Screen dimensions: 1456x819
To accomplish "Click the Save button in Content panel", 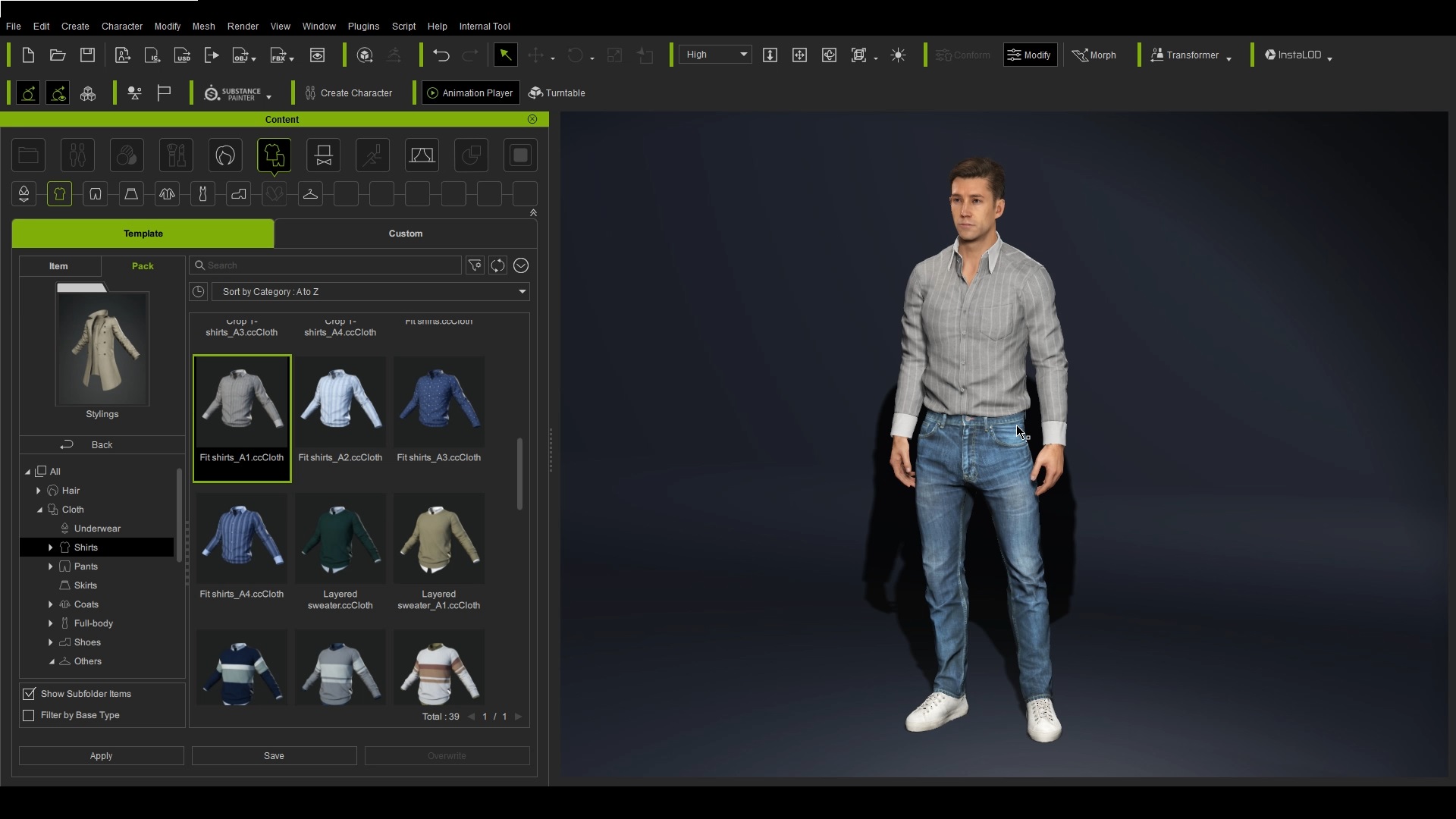I will (x=274, y=756).
